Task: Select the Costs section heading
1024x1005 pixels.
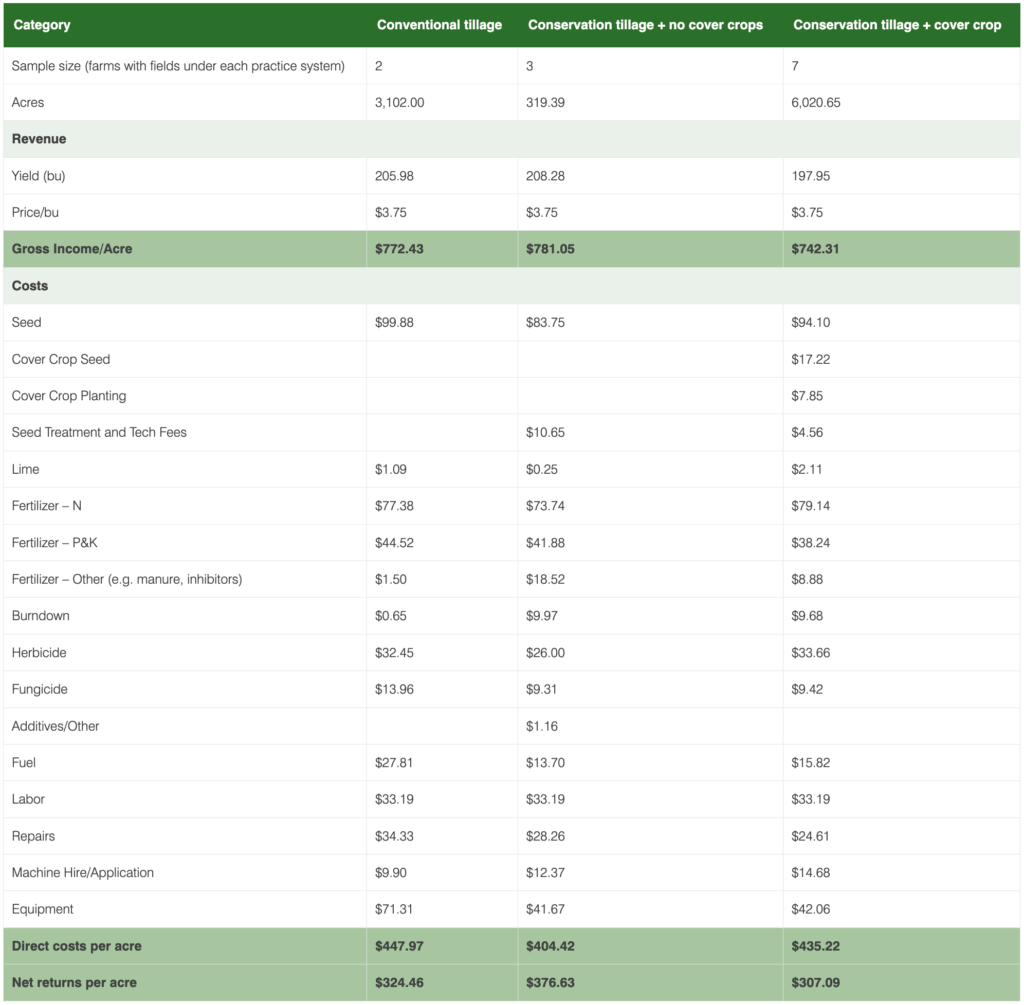Action: click(29, 285)
